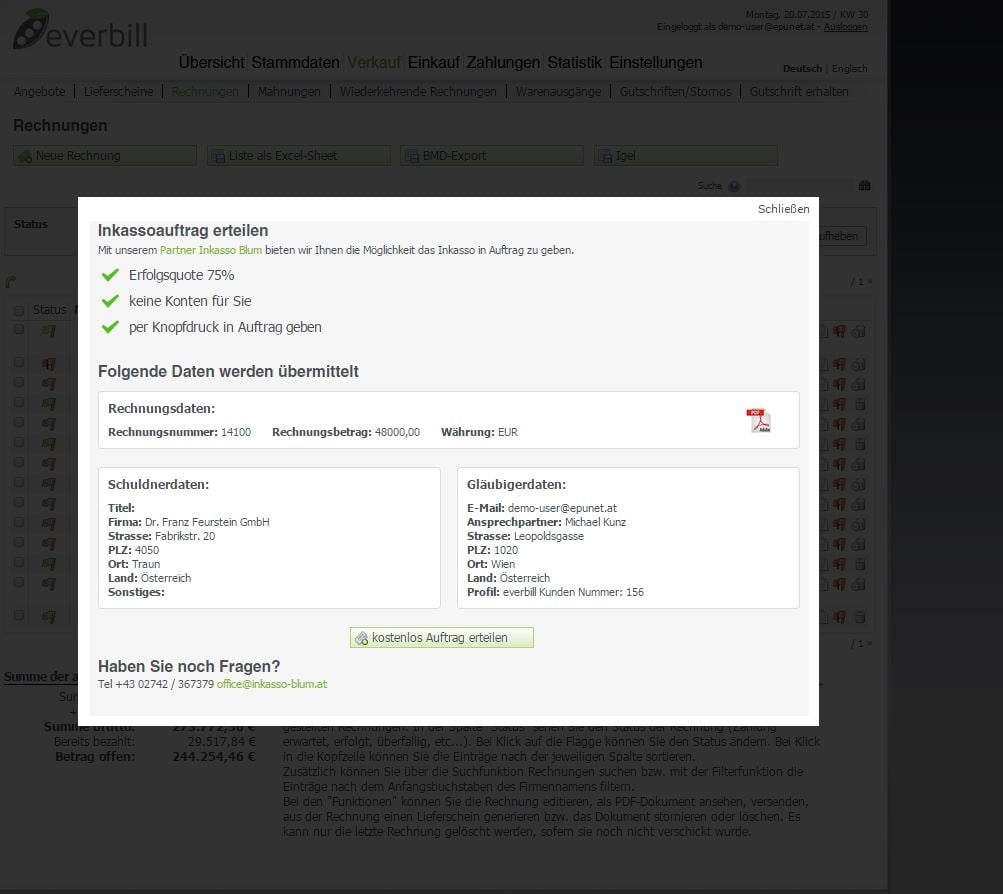Click the Status column header
The height and width of the screenshot is (894, 1003).
tap(49, 310)
